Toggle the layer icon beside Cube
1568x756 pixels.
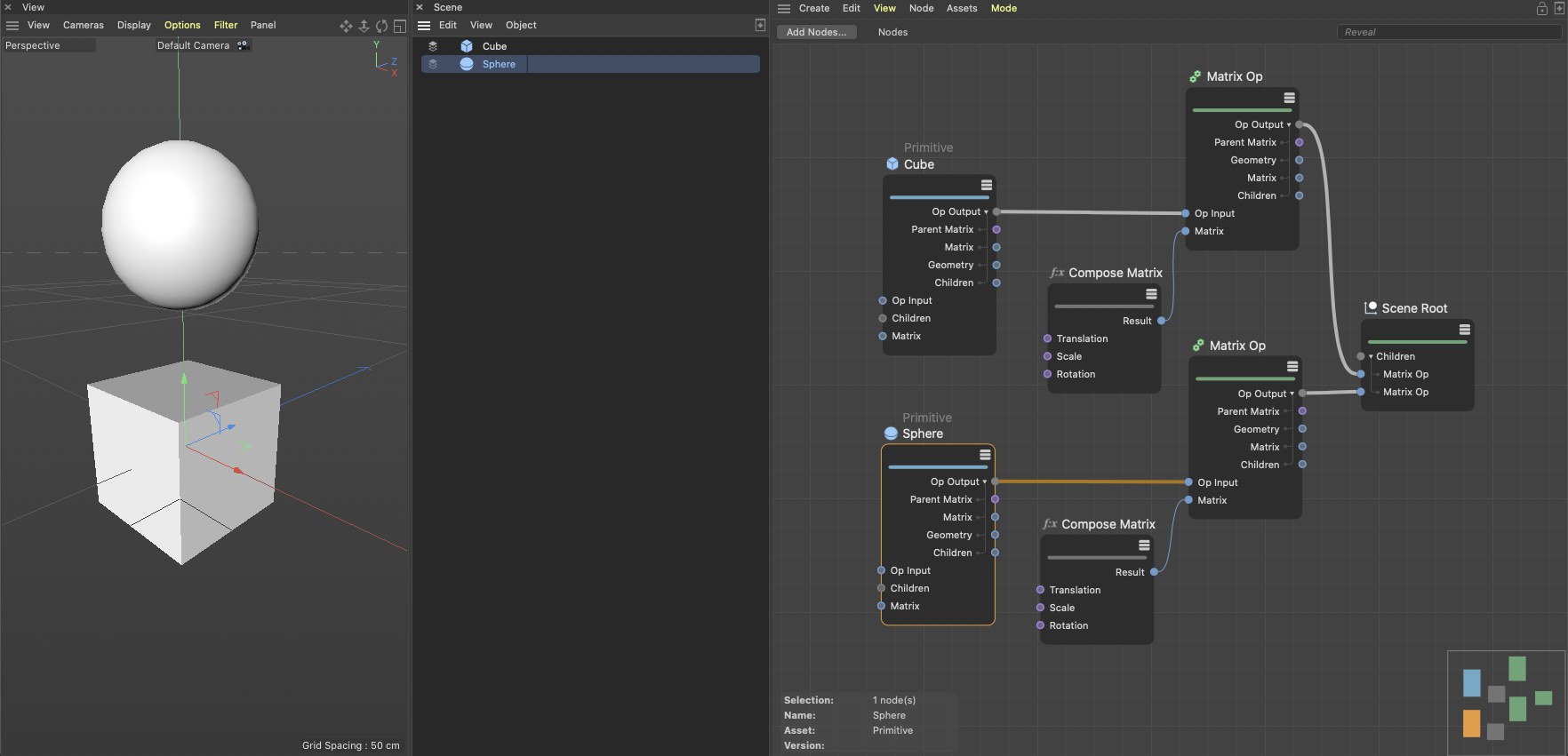click(433, 46)
